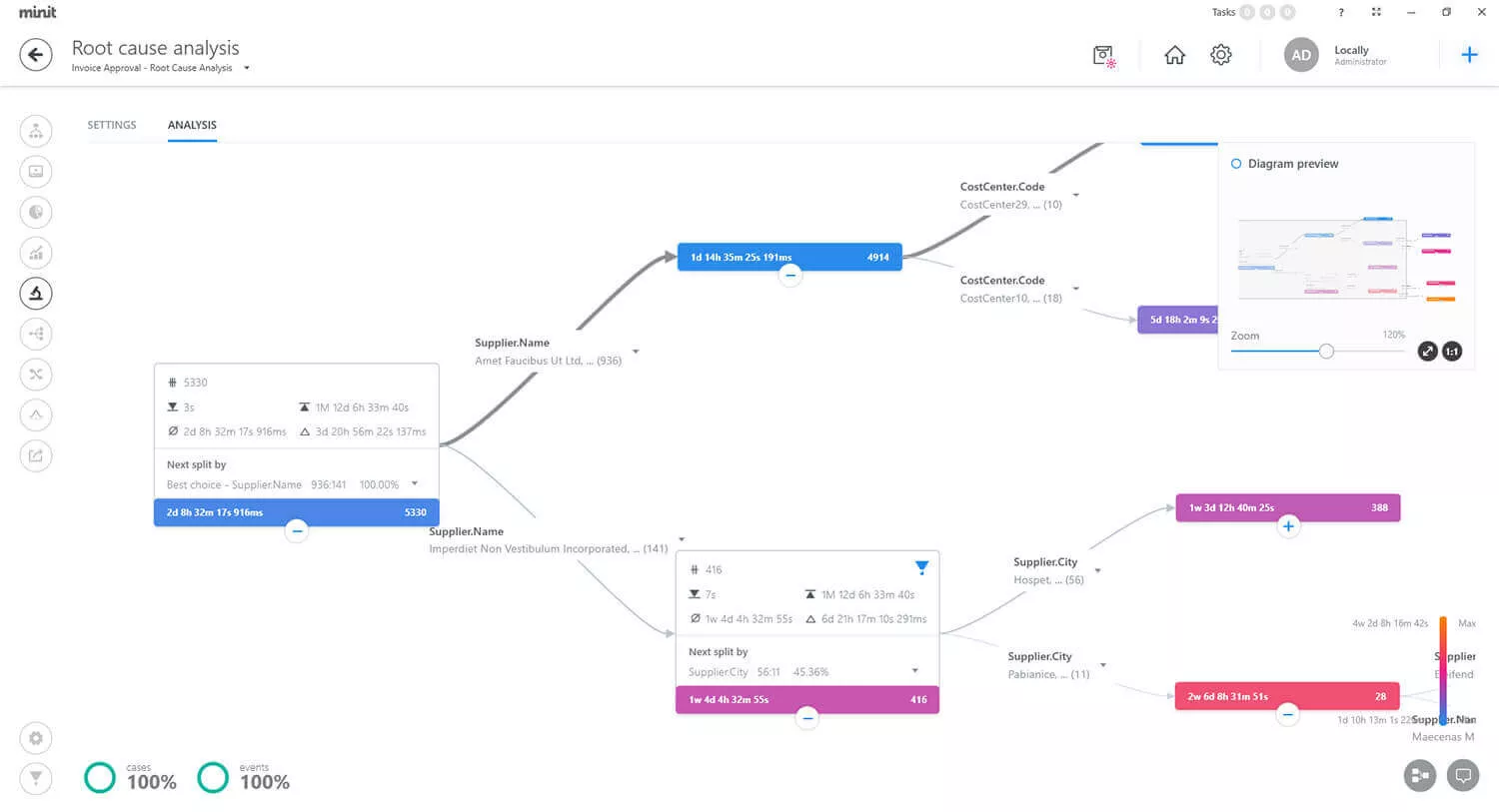Click the 1M 12d 6h 33m 40s value in 5330 node

[362, 407]
